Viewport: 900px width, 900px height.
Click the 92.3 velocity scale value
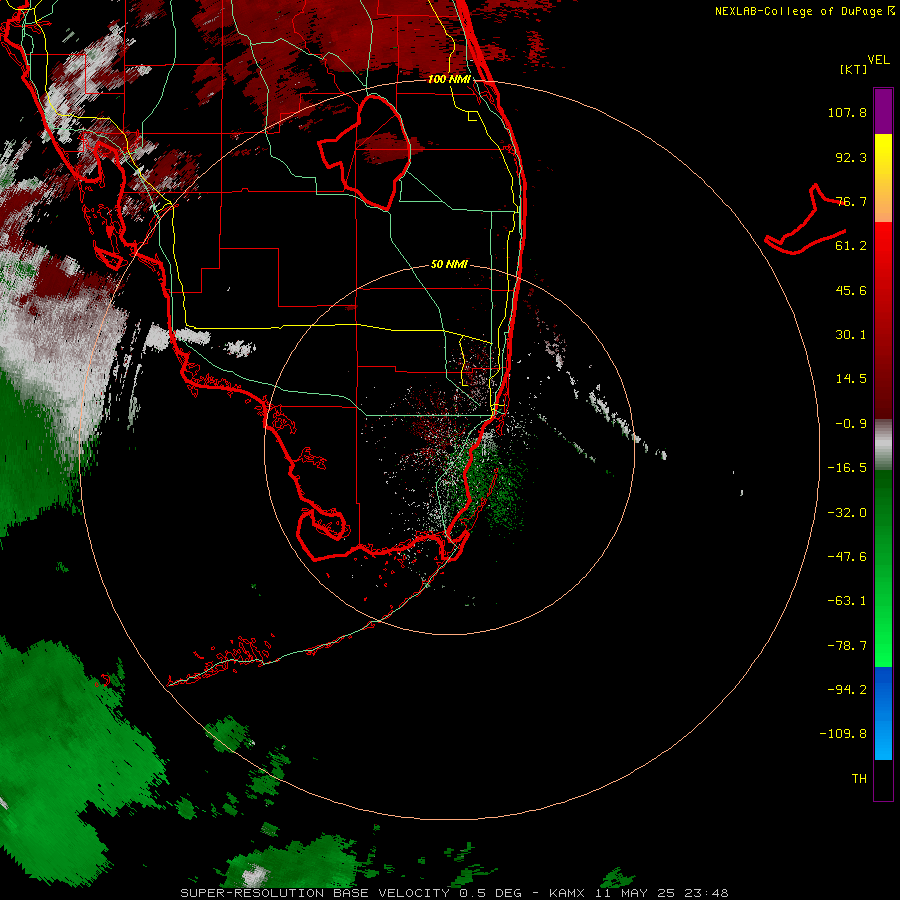[851, 157]
